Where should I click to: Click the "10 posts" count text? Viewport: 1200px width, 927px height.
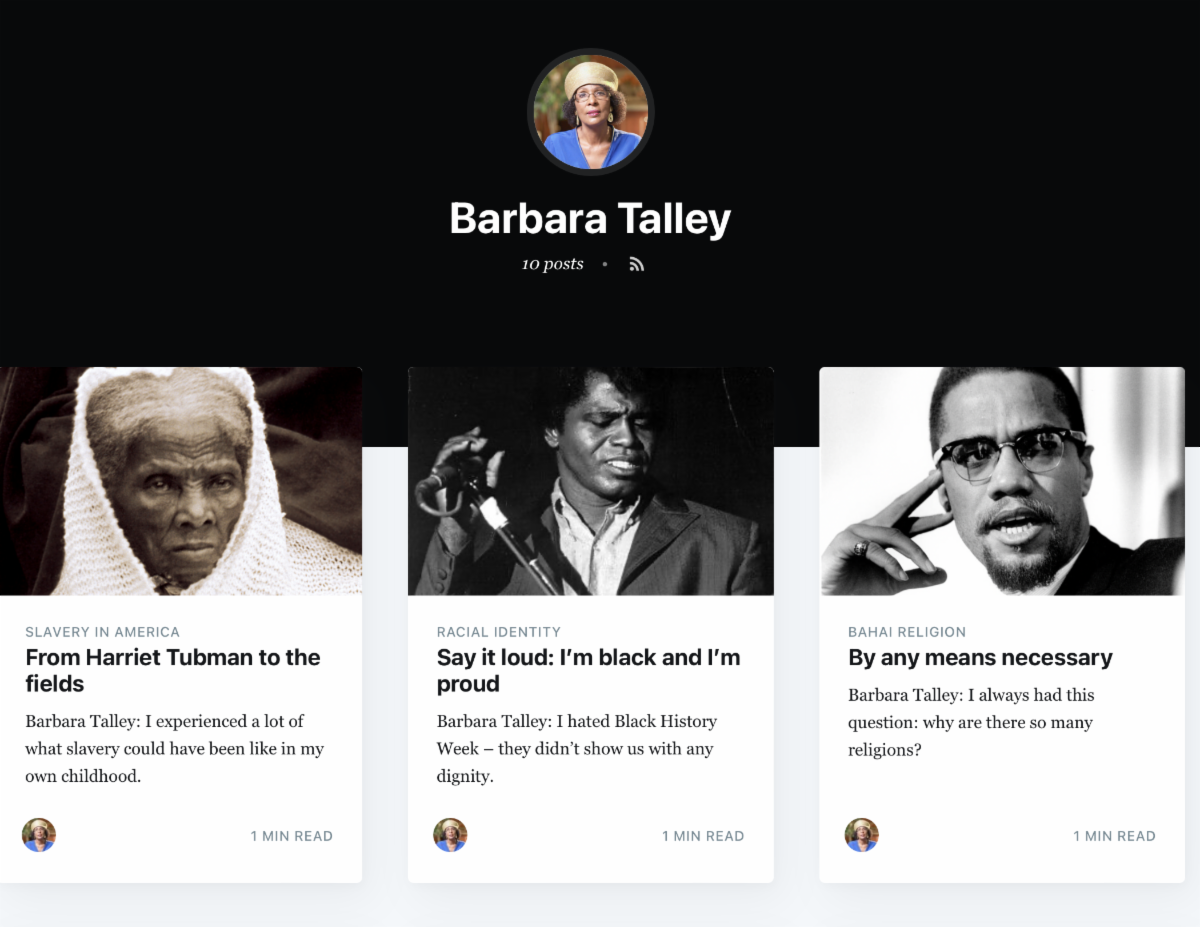coord(552,265)
